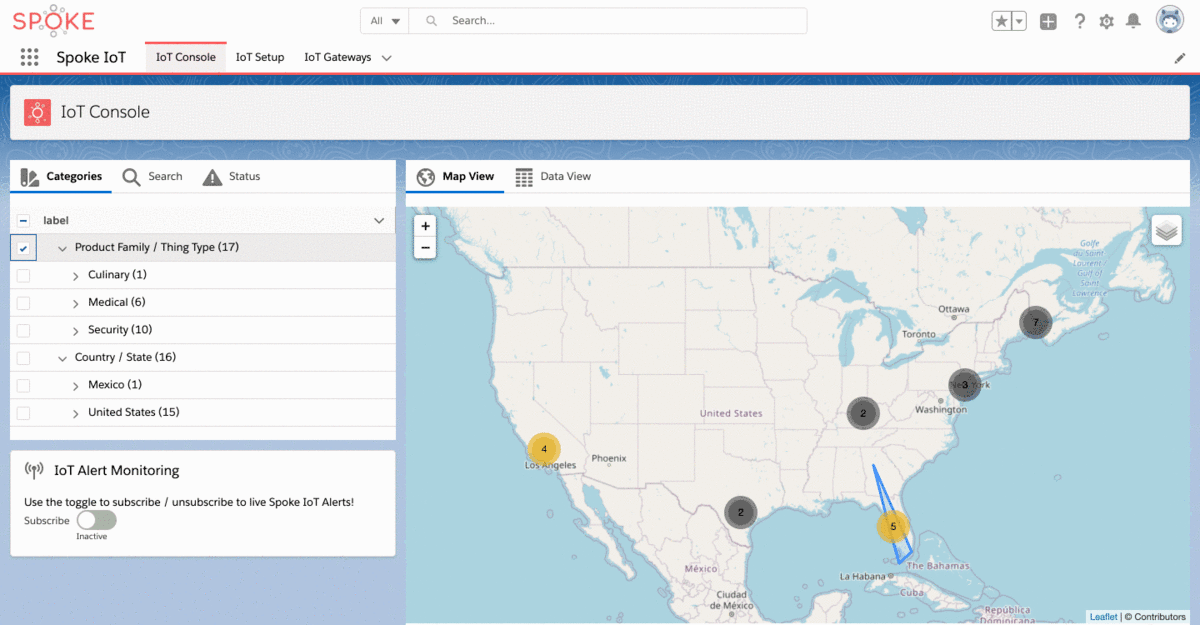Expand the Culinary (1) row
Viewport: 1200px width, 625px height.
[x=76, y=275]
